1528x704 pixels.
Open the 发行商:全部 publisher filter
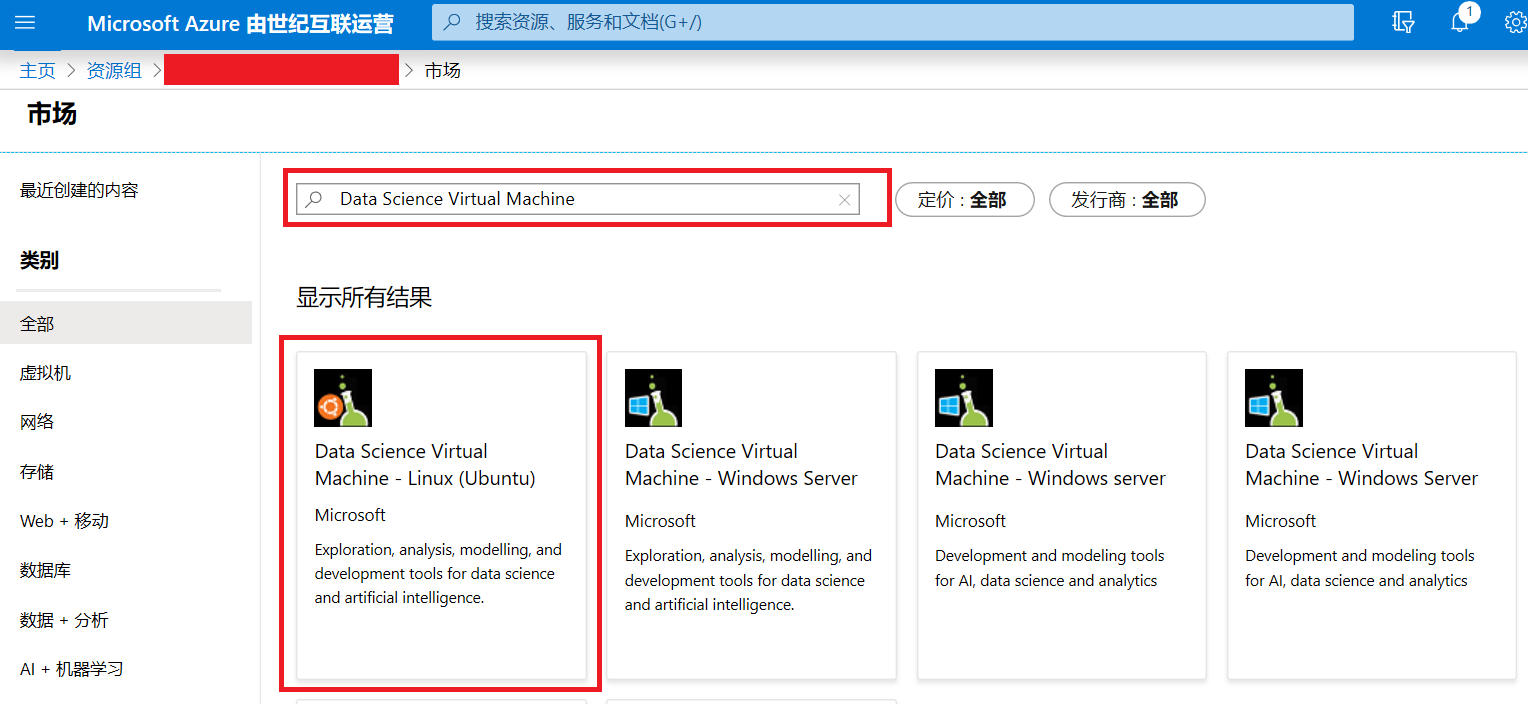(x=1127, y=199)
